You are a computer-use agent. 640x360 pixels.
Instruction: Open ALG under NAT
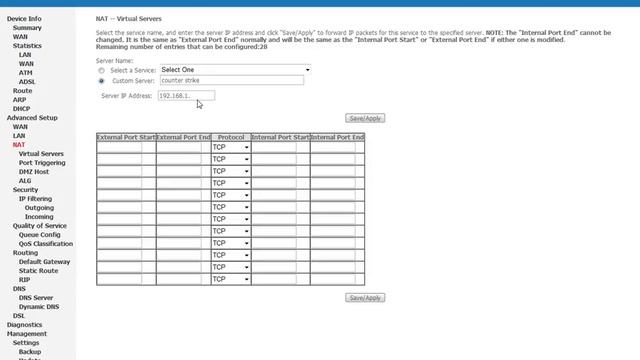(25, 181)
